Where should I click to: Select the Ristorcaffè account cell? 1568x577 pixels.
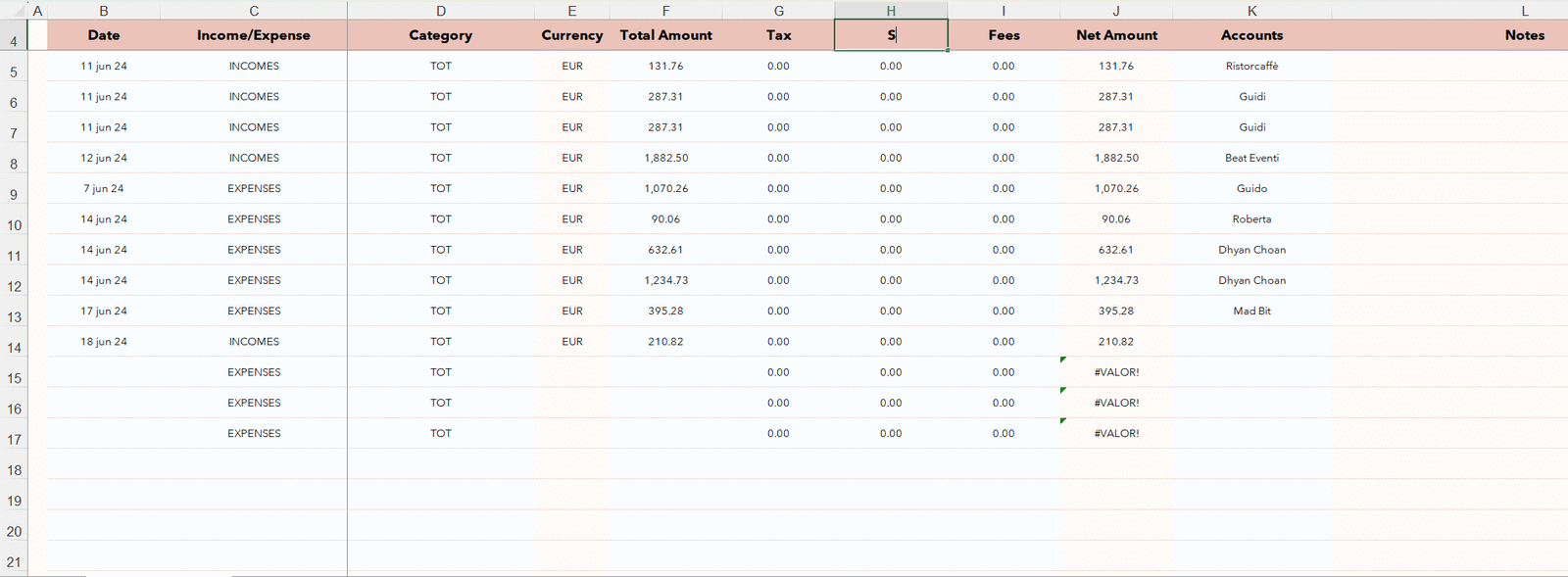[1251, 67]
